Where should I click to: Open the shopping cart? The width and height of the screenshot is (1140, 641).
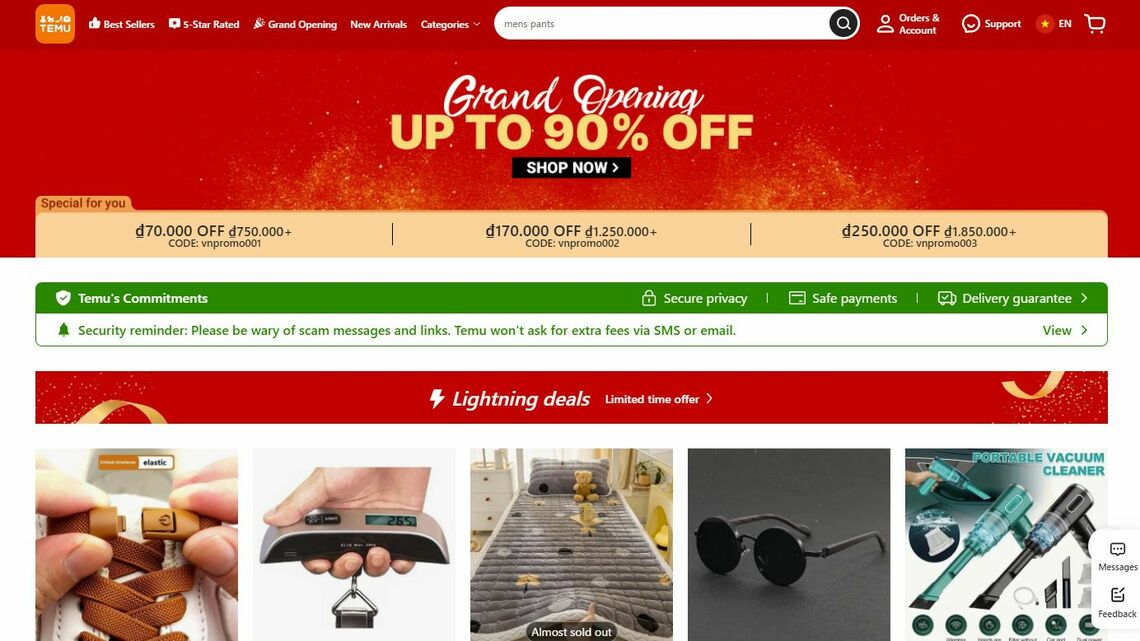pos(1095,24)
